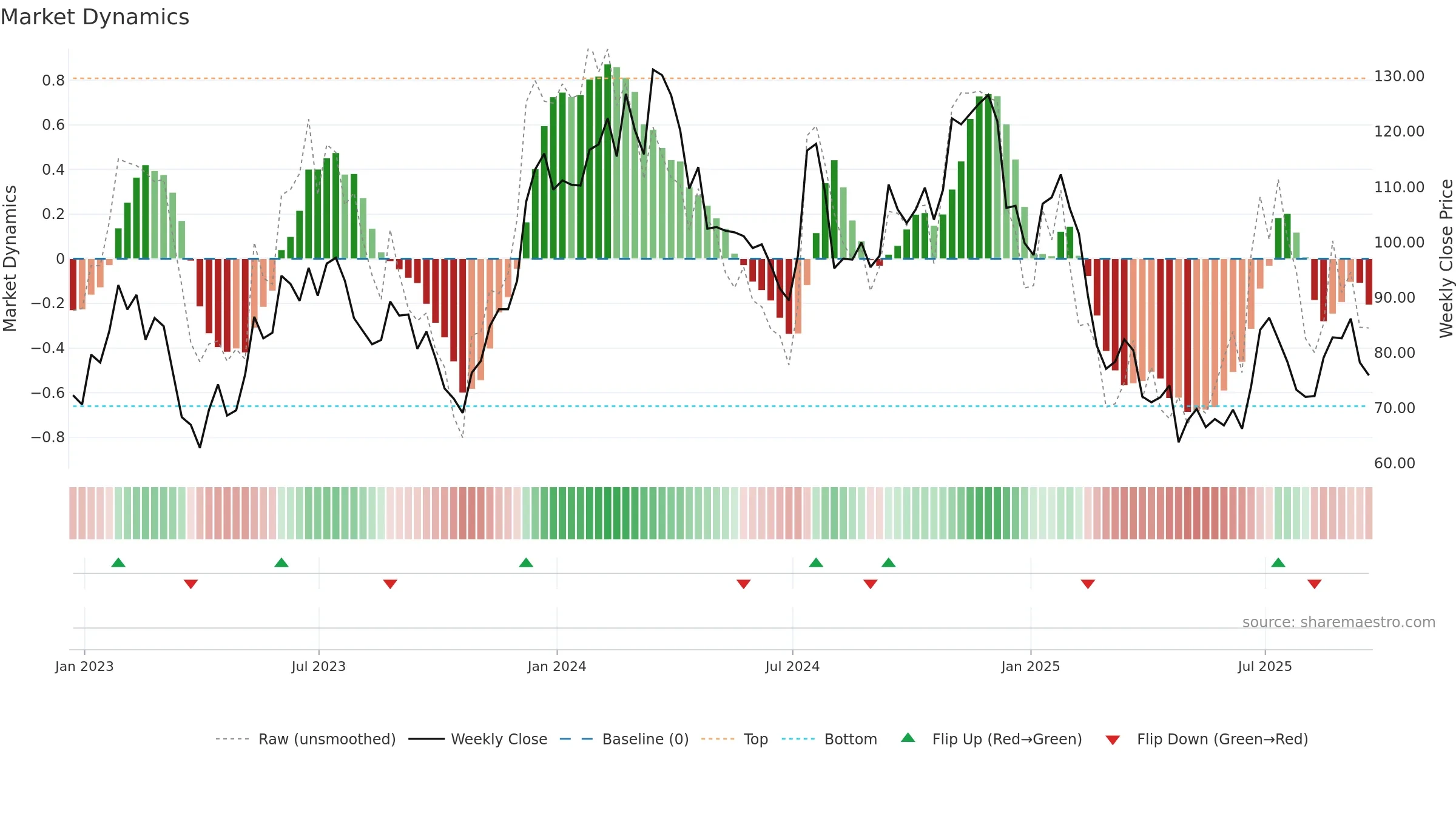Select the Flip Down marker from August 2025
Screen dimensions: 1456x819
click(1315, 584)
